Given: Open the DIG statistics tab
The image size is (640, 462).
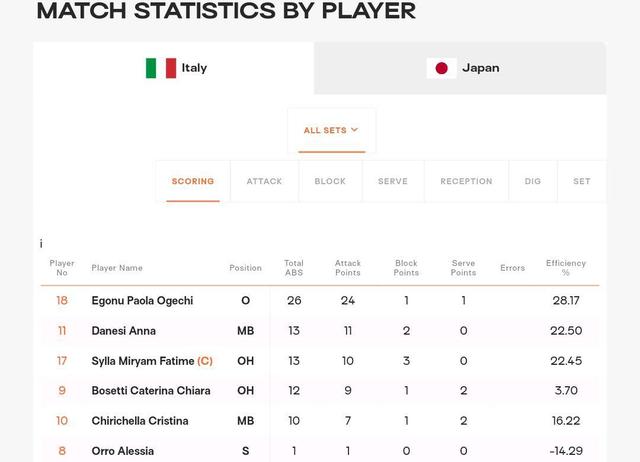Looking at the screenshot, I should pyautogui.click(x=533, y=181).
